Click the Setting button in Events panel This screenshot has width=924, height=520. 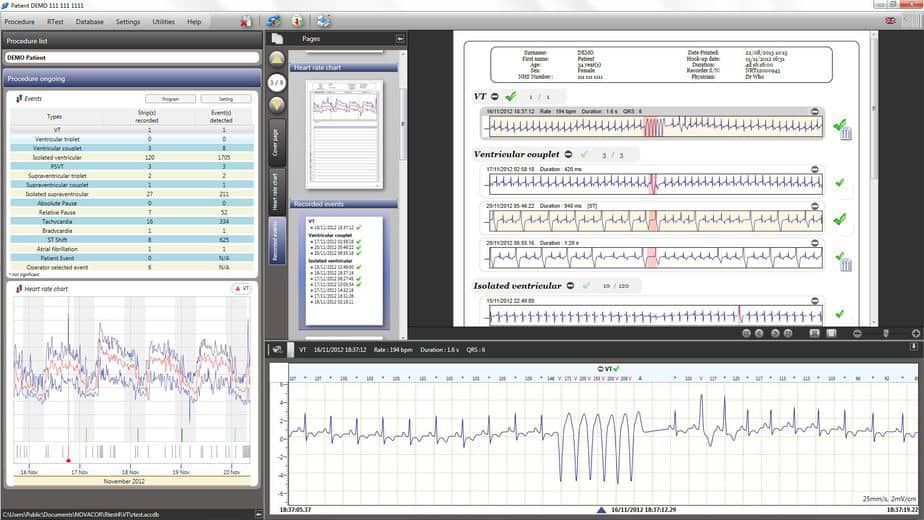pos(226,99)
